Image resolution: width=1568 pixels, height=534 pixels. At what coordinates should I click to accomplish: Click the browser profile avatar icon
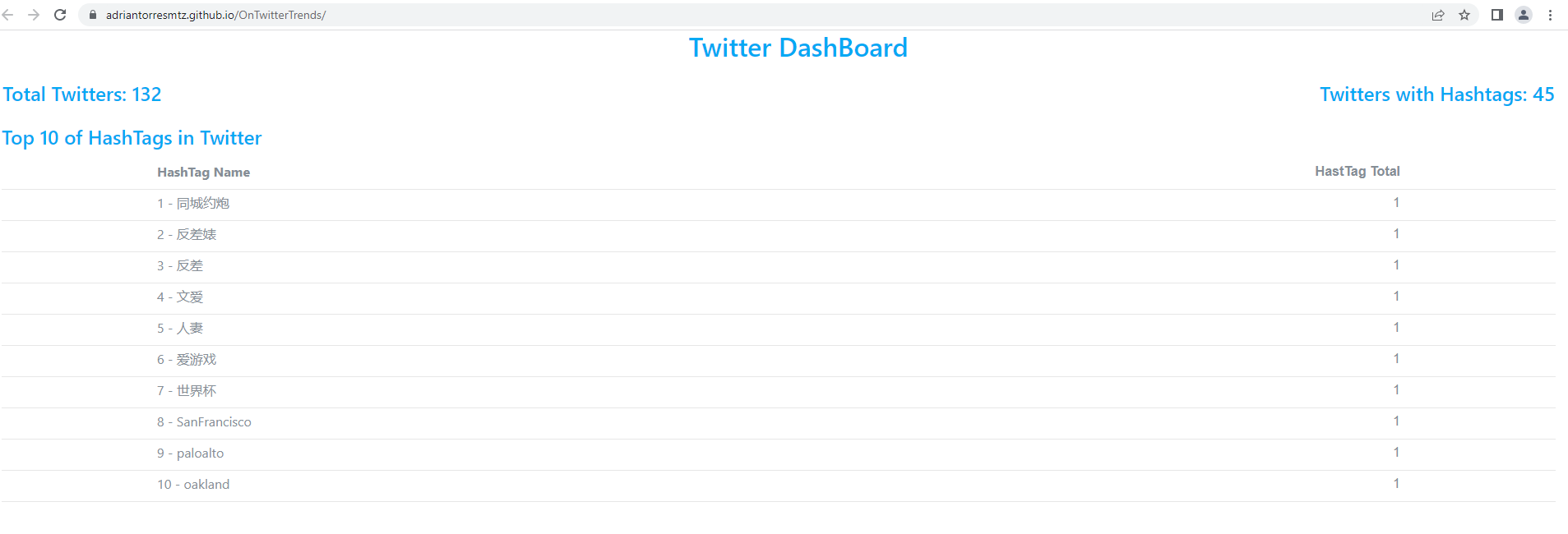click(1524, 14)
